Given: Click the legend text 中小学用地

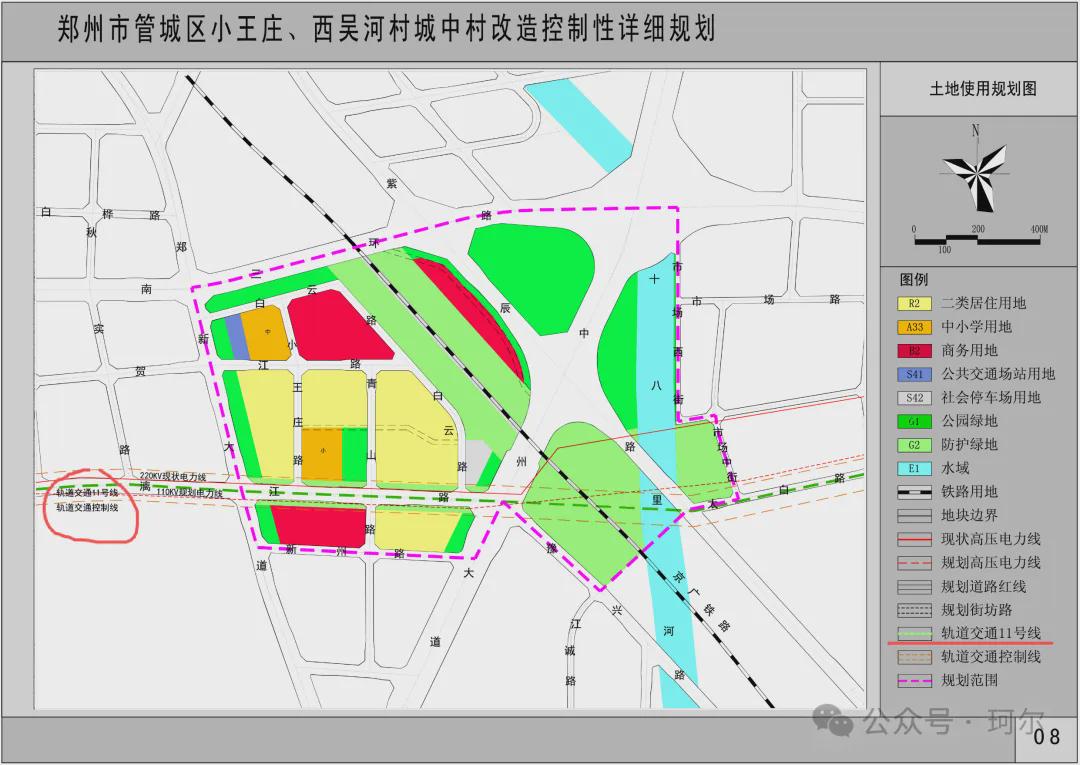Looking at the screenshot, I should pos(976,327).
